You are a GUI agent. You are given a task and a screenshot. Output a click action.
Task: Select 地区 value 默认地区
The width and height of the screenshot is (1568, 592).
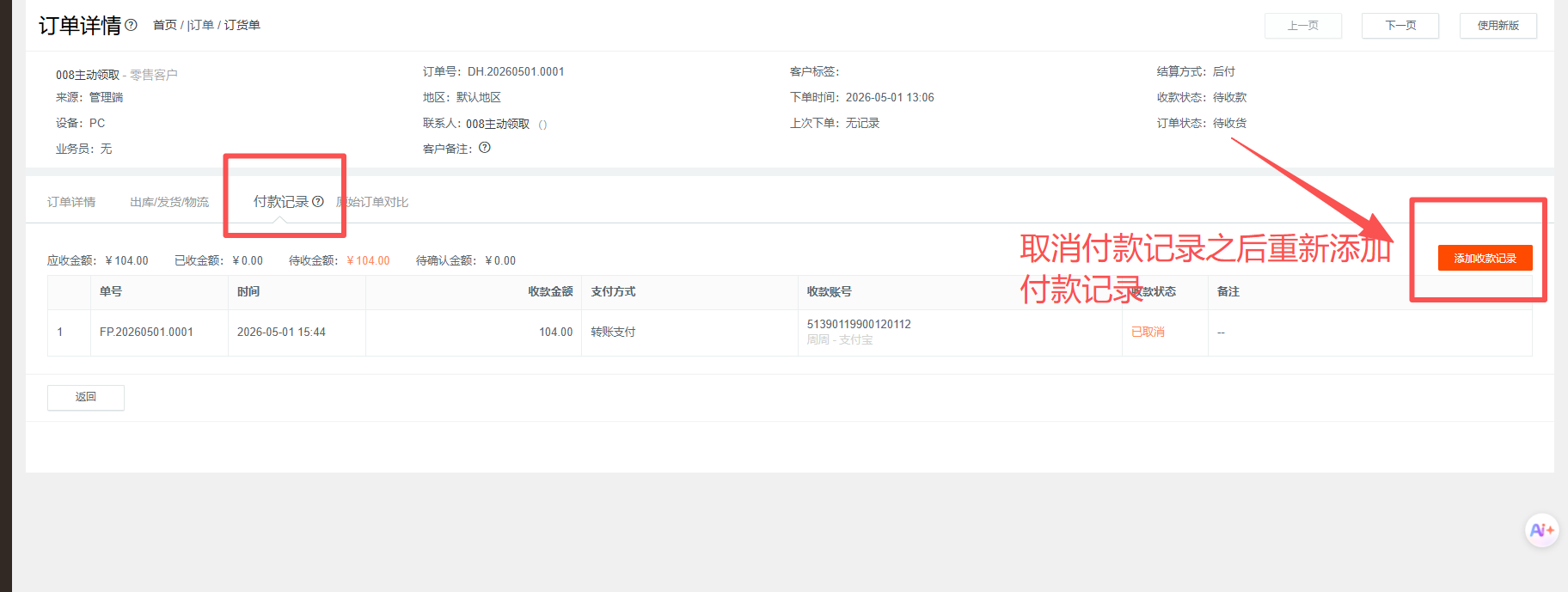[x=479, y=97]
